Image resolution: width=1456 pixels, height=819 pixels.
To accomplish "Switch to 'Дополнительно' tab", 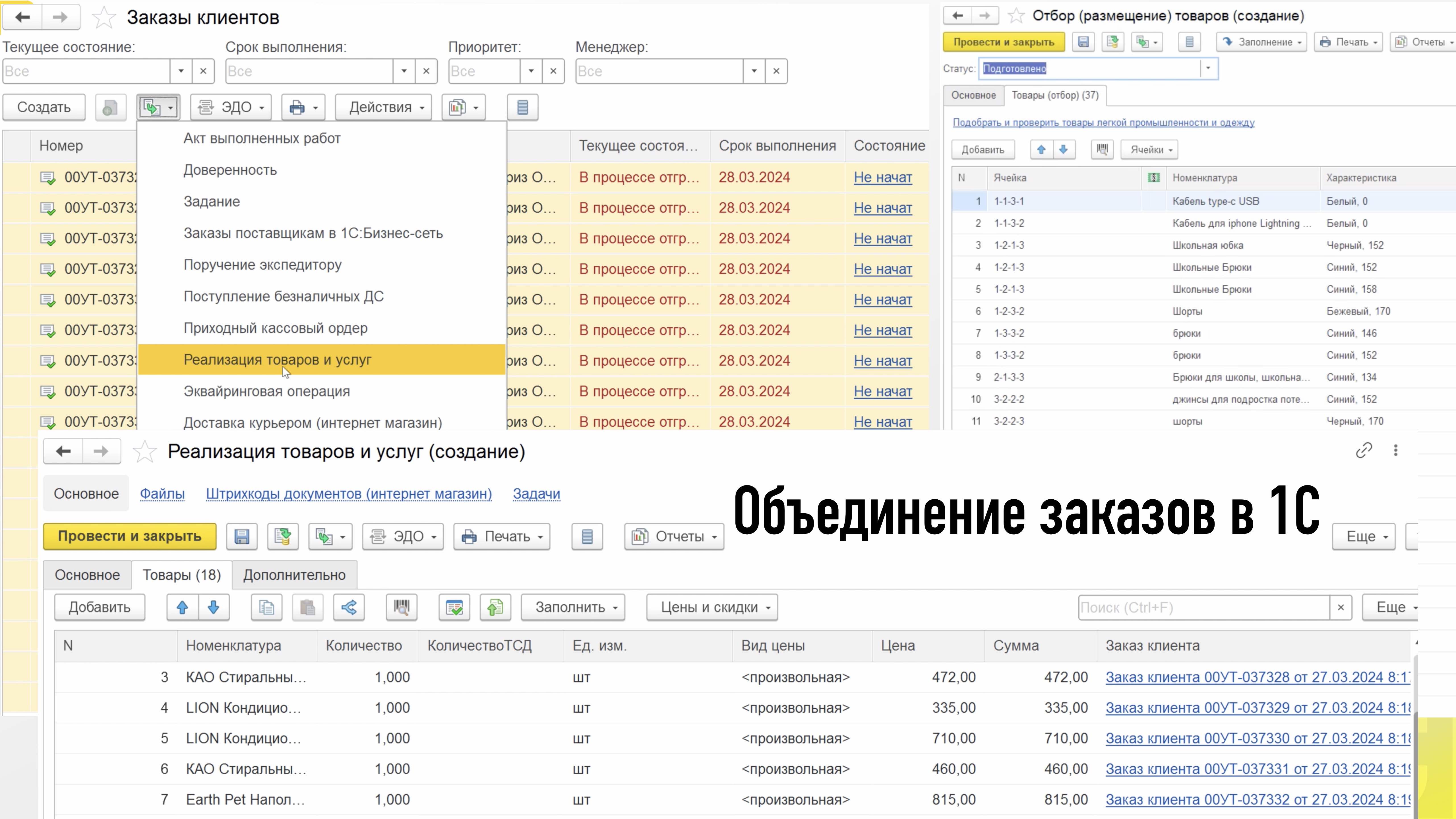I will click(x=294, y=575).
